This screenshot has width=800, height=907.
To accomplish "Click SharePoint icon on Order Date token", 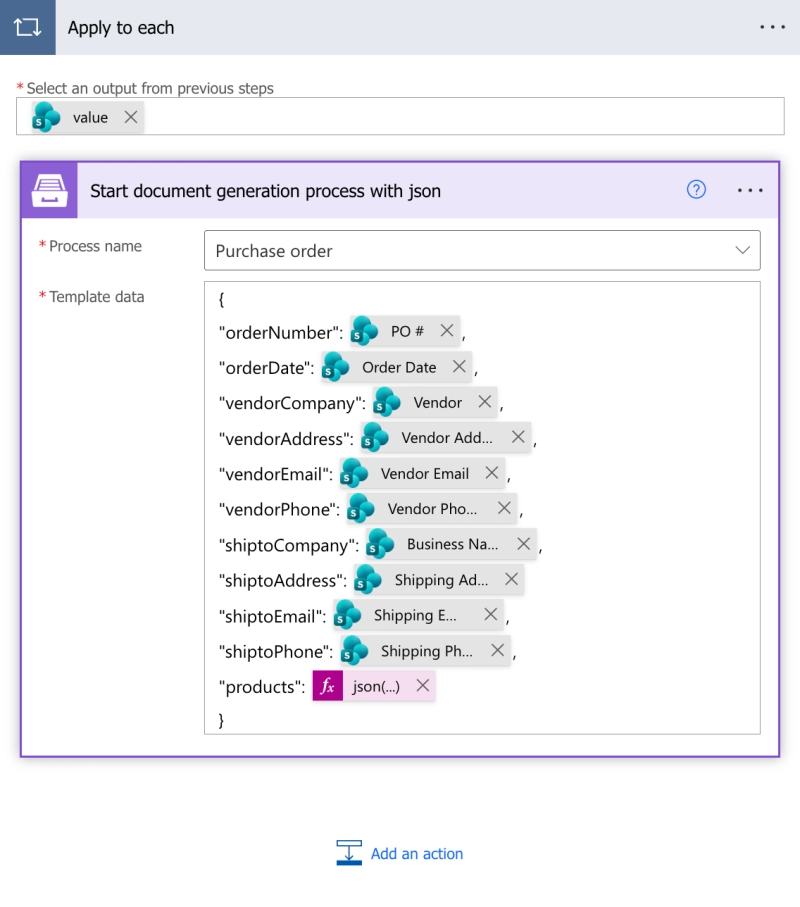I will (336, 367).
